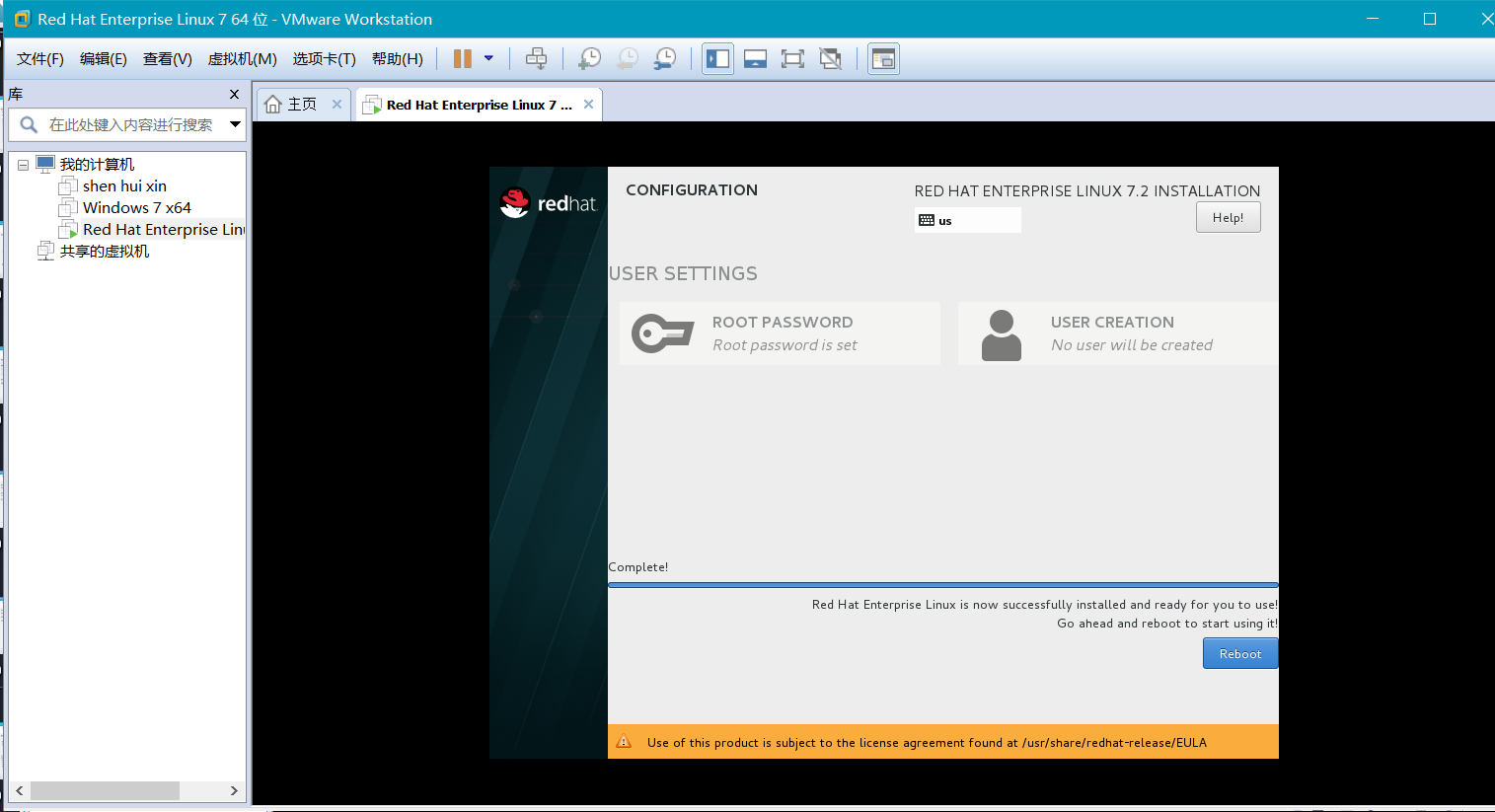
Task: Open the 文件(F) menu
Action: [x=40, y=59]
